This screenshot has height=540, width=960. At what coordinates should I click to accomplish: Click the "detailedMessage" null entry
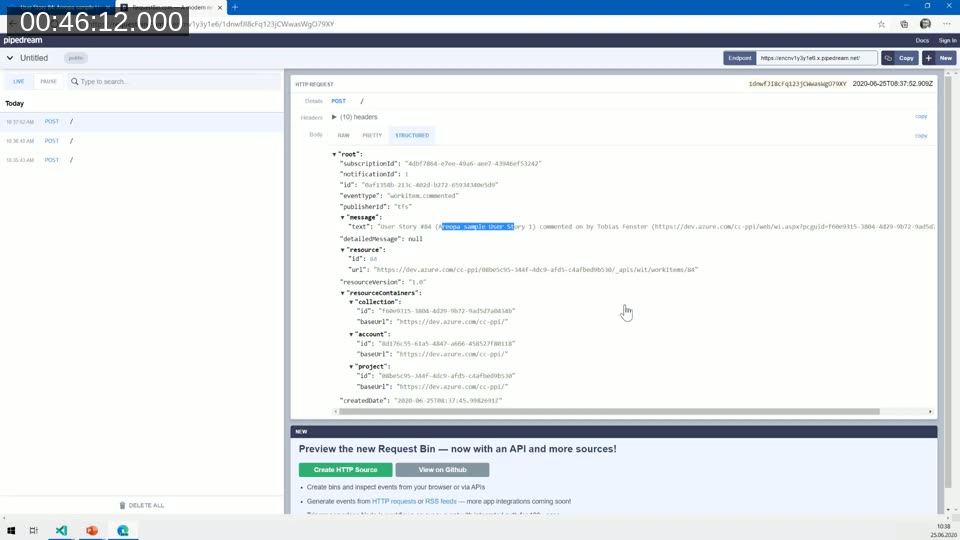click(x=381, y=239)
